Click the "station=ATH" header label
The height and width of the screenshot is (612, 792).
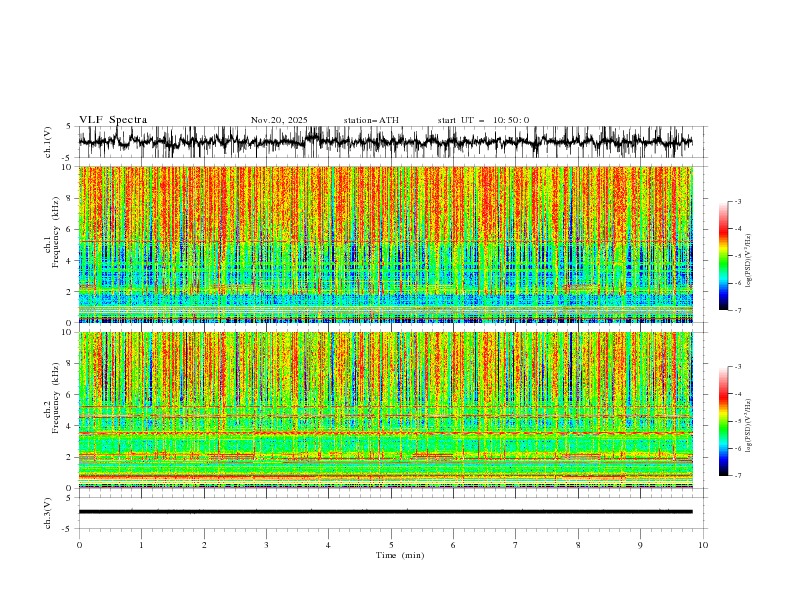[371, 120]
